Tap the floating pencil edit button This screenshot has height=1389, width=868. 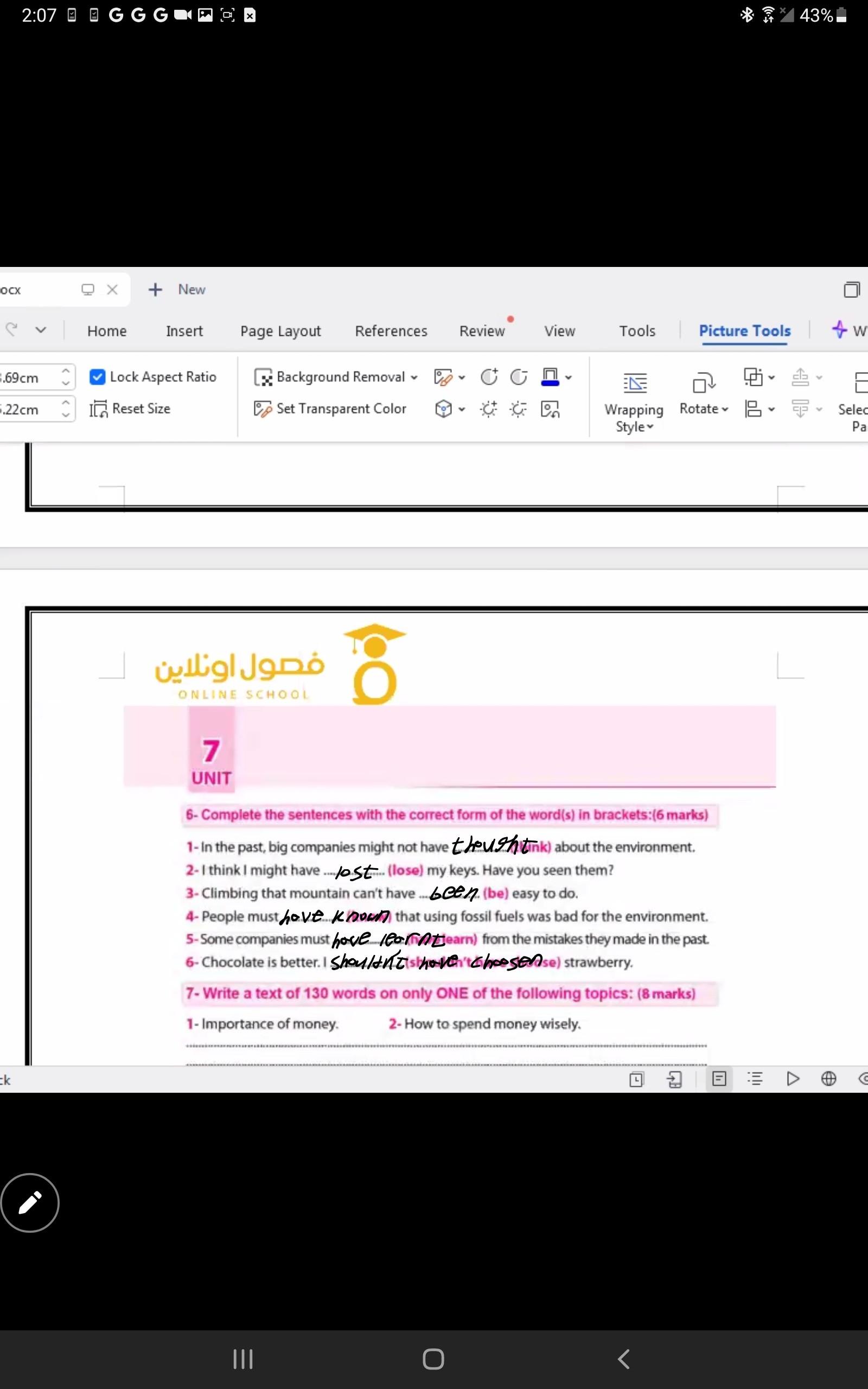[x=30, y=1202]
